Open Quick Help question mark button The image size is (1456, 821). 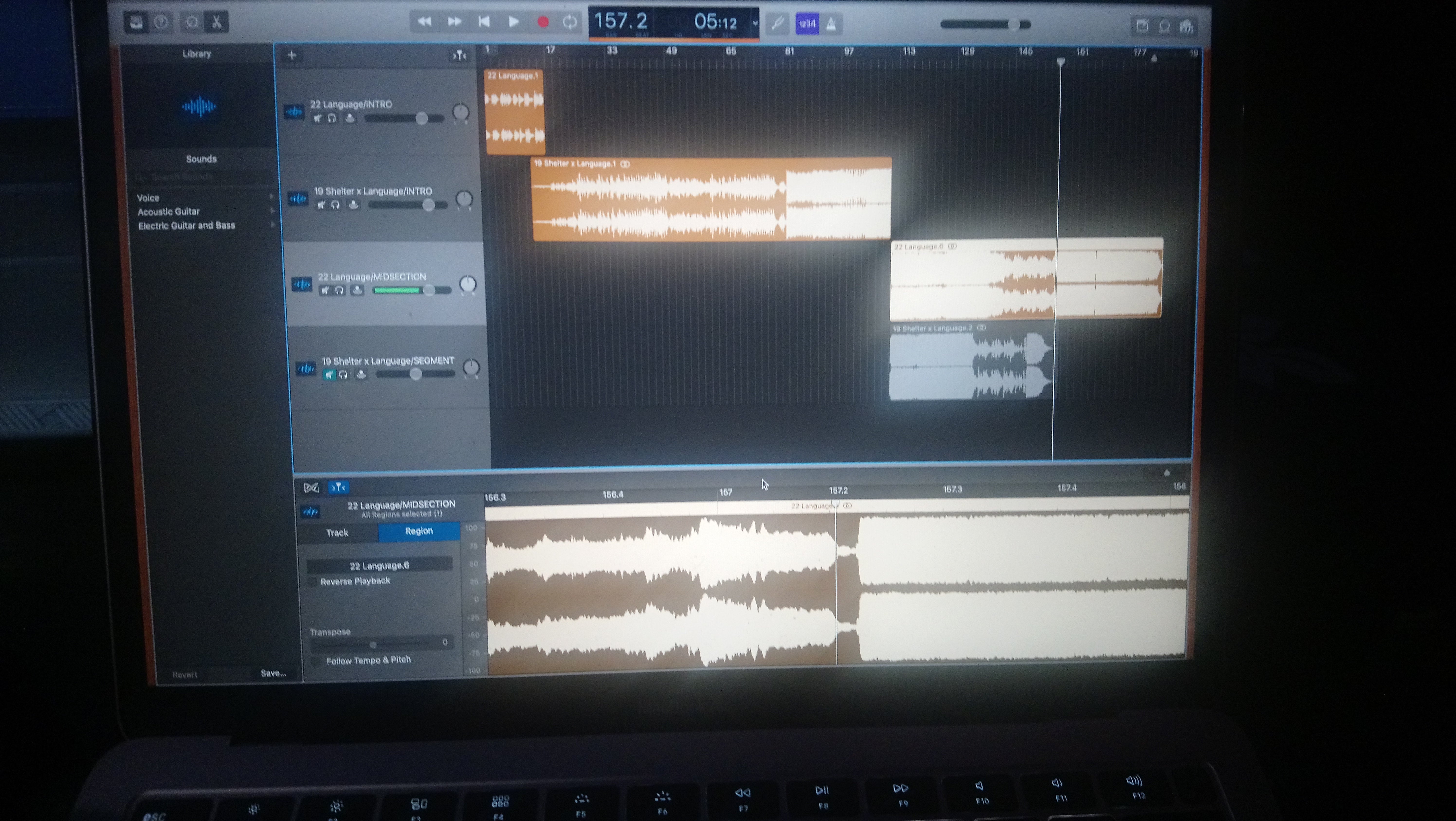point(161,23)
